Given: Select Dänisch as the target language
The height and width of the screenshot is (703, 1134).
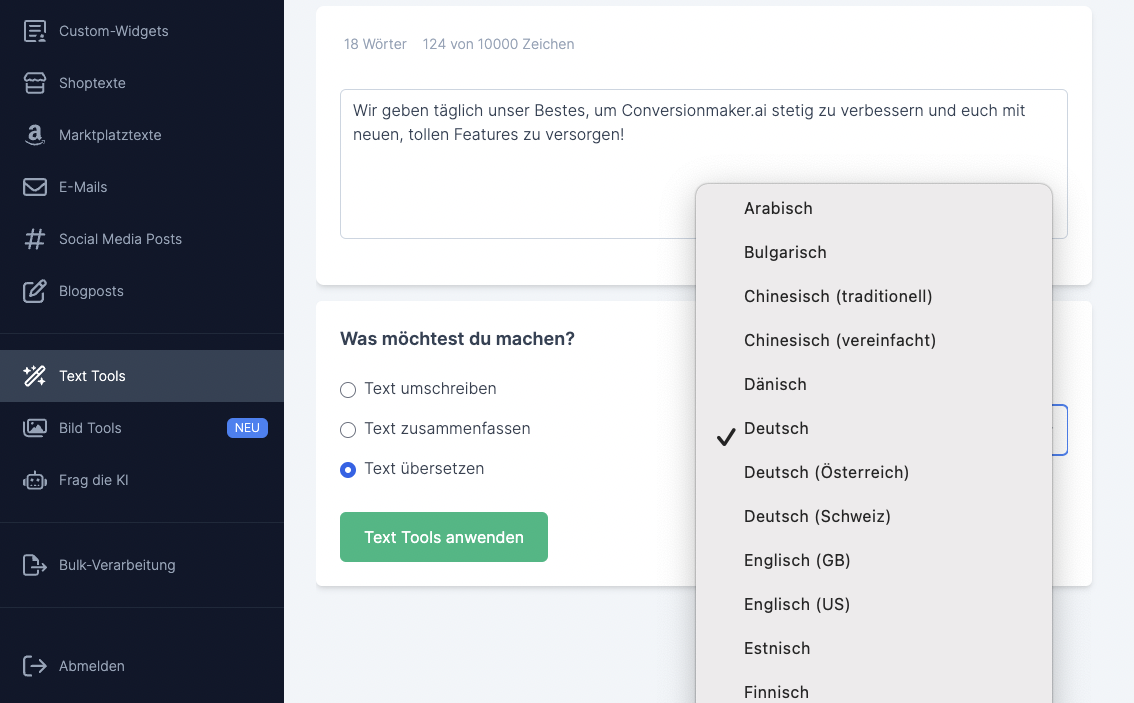Looking at the screenshot, I should click(874, 385).
